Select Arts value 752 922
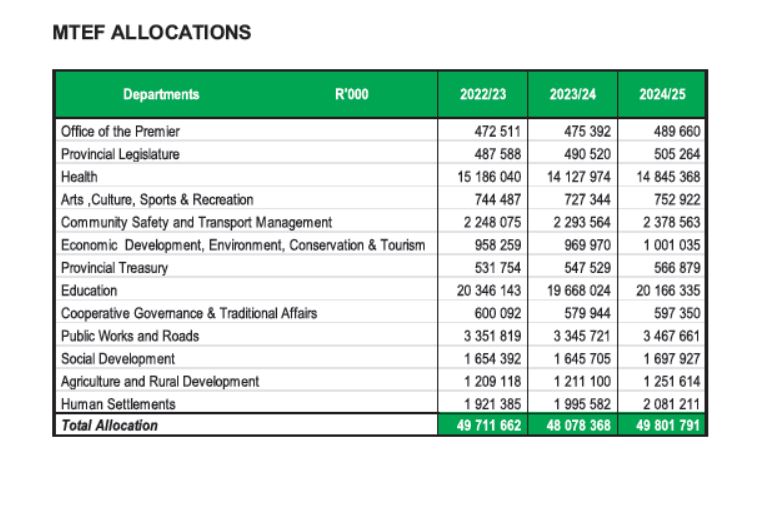 (x=676, y=200)
